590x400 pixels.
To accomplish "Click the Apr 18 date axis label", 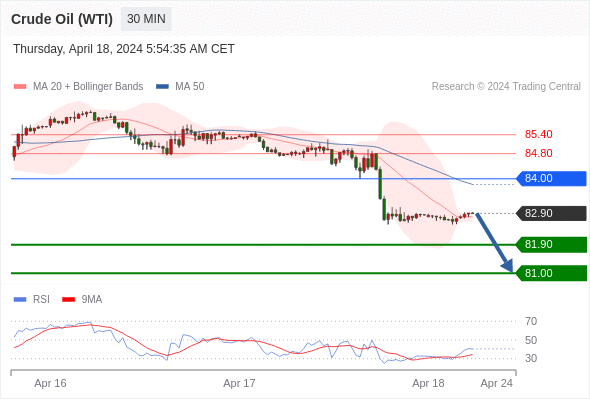I will pyautogui.click(x=428, y=383).
